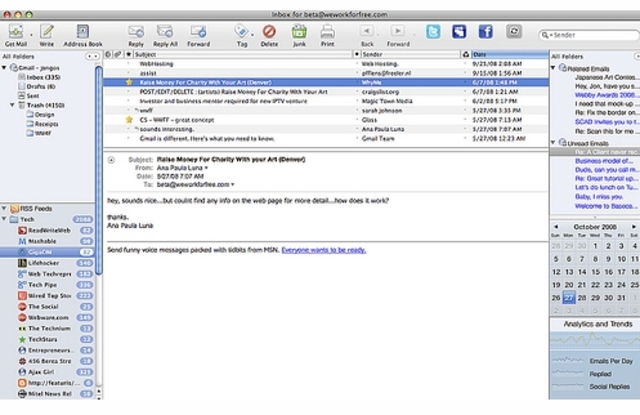Open Baby, I miss you unread email
The height and width of the screenshot is (415, 640).
(x=599, y=197)
